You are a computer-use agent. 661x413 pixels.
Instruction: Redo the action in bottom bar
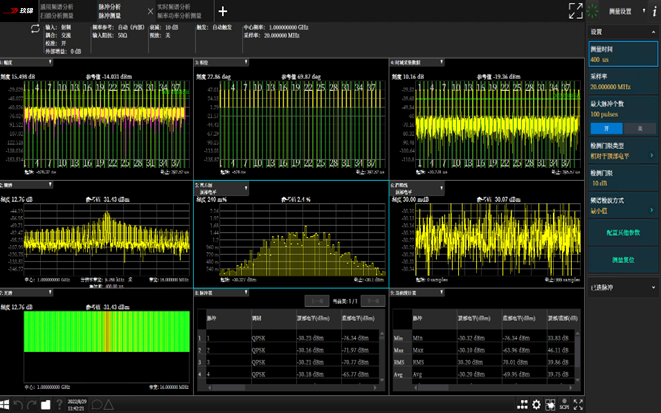point(32,405)
